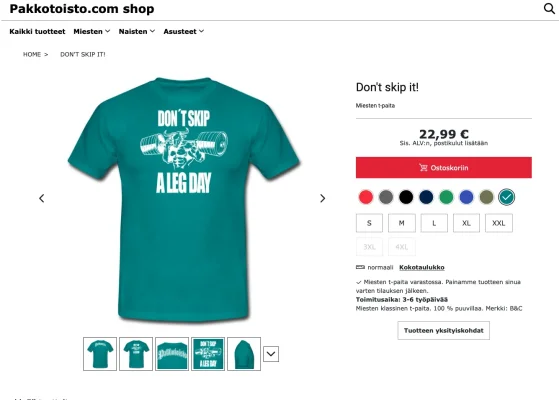Add the shirt via Ostoskoriin button
Viewport: 559px width, 400px height.
443,168
